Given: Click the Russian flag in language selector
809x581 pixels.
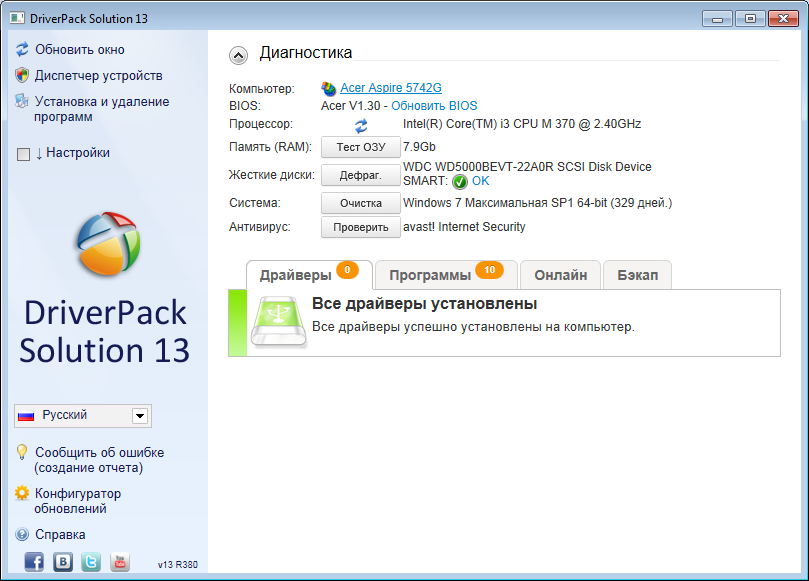Looking at the screenshot, I should click(26, 416).
